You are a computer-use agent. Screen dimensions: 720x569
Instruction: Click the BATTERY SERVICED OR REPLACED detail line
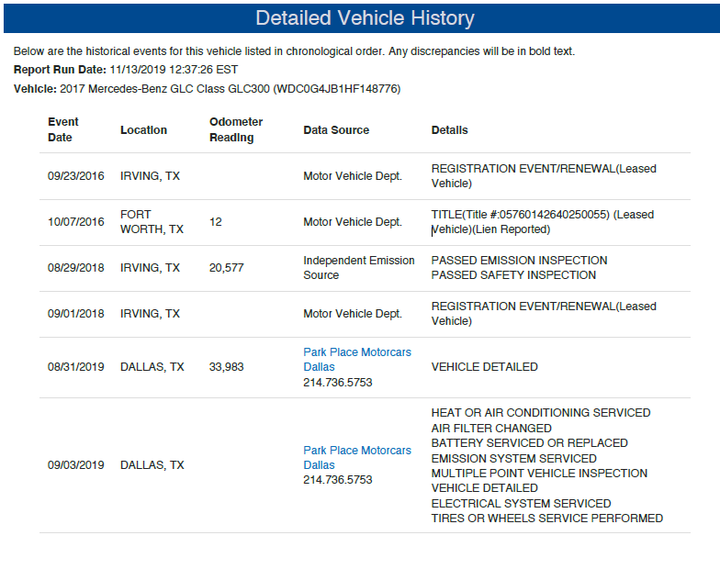point(529,443)
